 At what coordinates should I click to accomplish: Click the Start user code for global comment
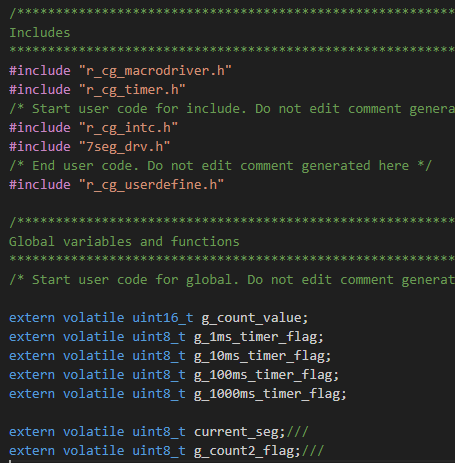[x=232, y=280]
